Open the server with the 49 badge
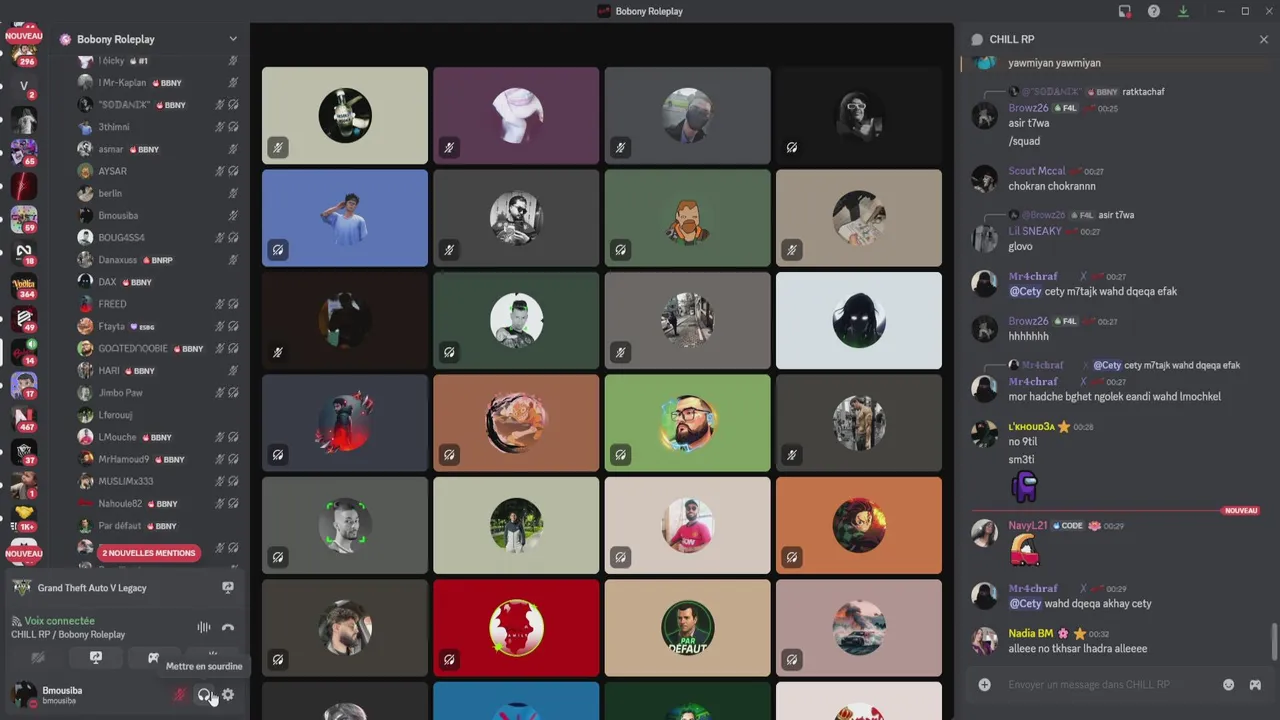This screenshot has height=720, width=1280. coord(23,319)
